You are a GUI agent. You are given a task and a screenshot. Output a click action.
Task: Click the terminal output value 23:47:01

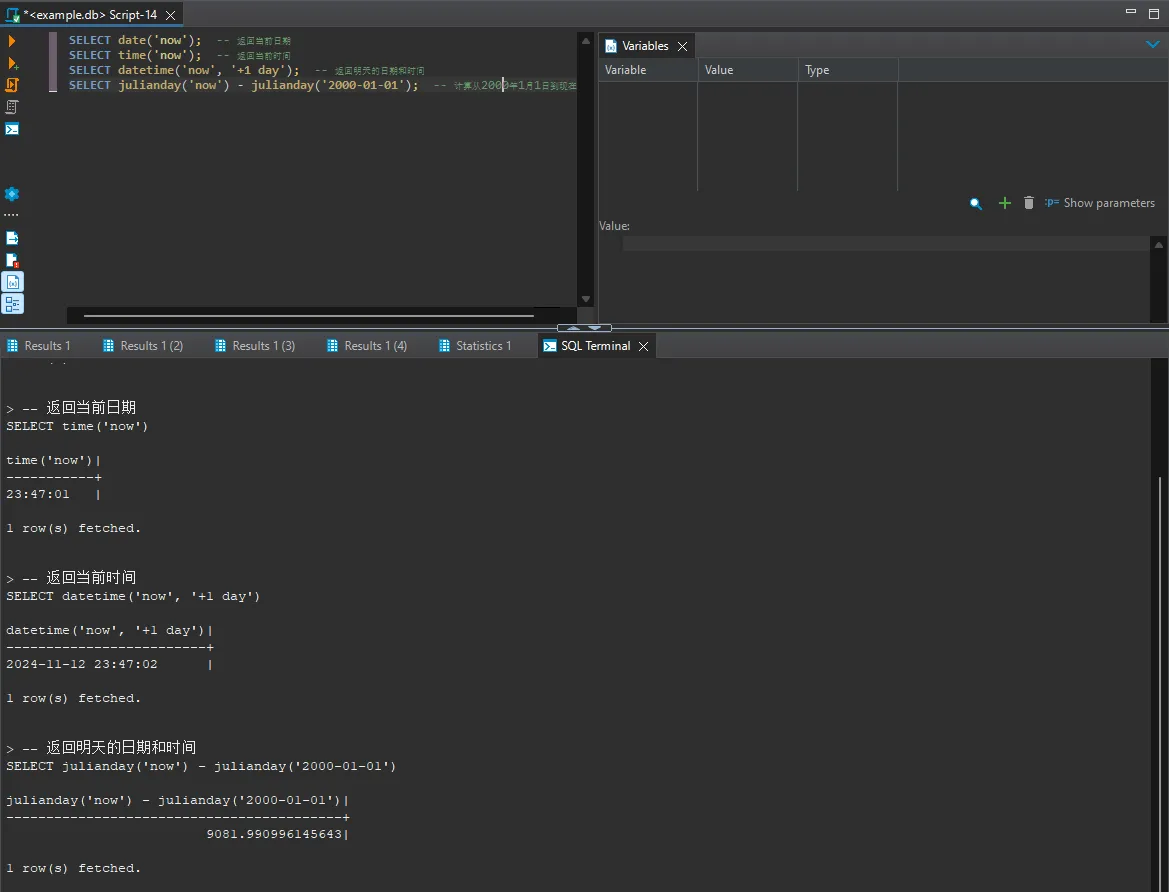tap(38, 494)
